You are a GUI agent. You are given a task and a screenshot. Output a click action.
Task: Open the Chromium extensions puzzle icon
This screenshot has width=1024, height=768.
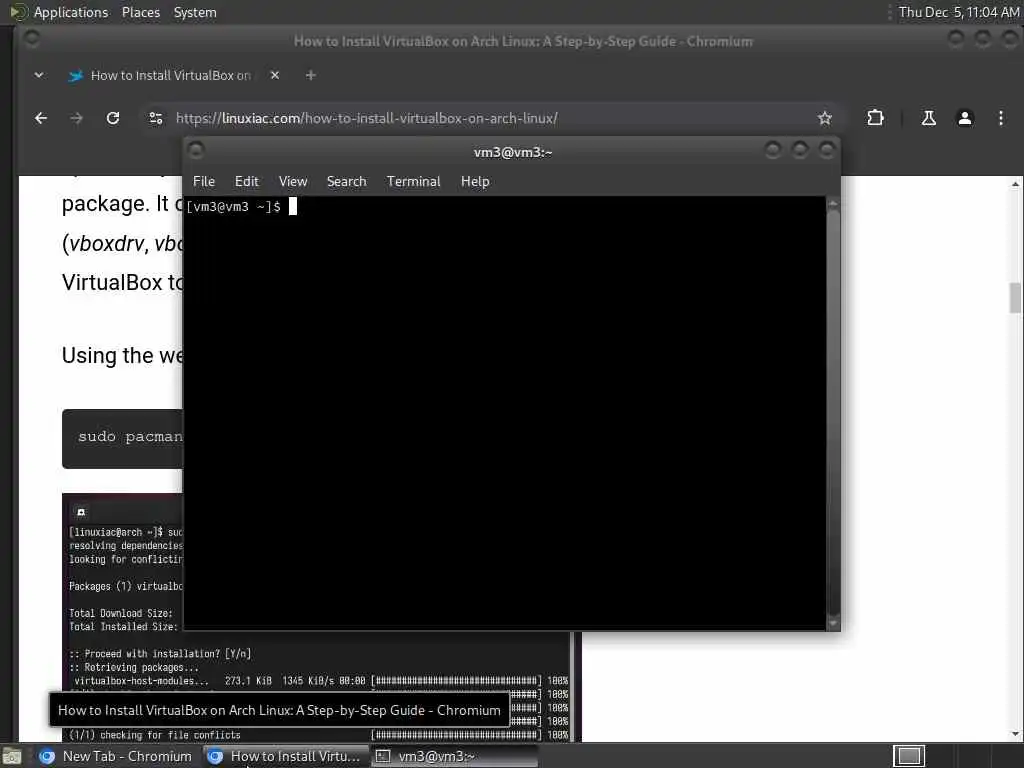pos(875,118)
